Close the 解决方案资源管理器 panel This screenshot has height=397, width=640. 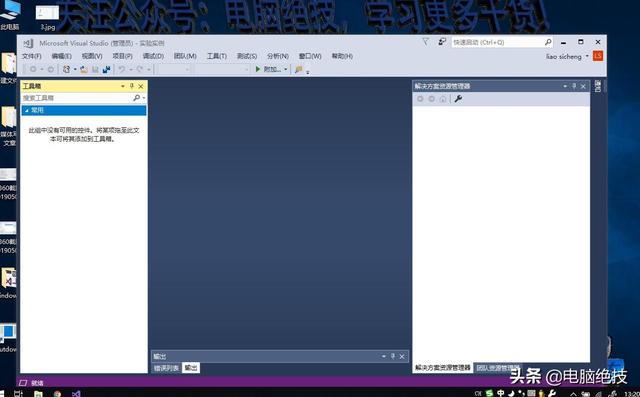(x=583, y=86)
